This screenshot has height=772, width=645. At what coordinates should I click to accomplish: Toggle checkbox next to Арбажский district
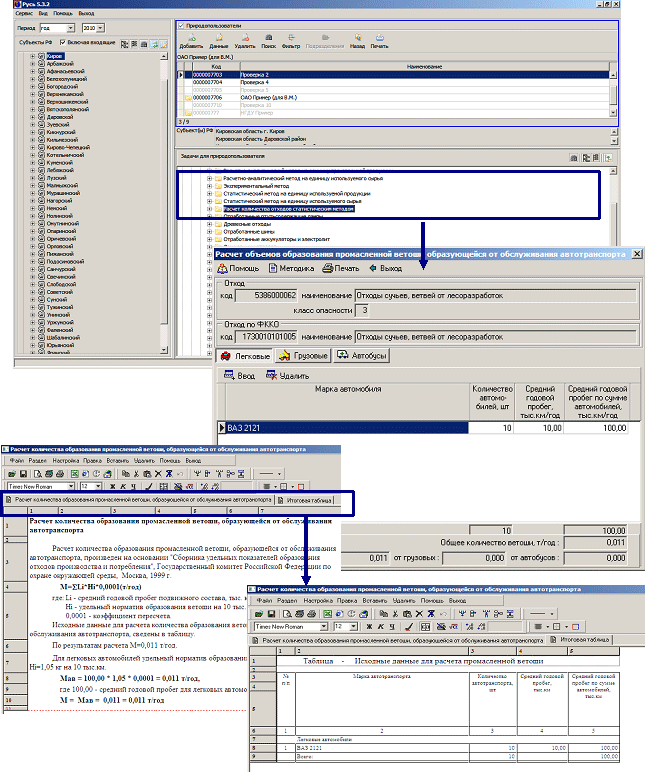[x=42, y=65]
